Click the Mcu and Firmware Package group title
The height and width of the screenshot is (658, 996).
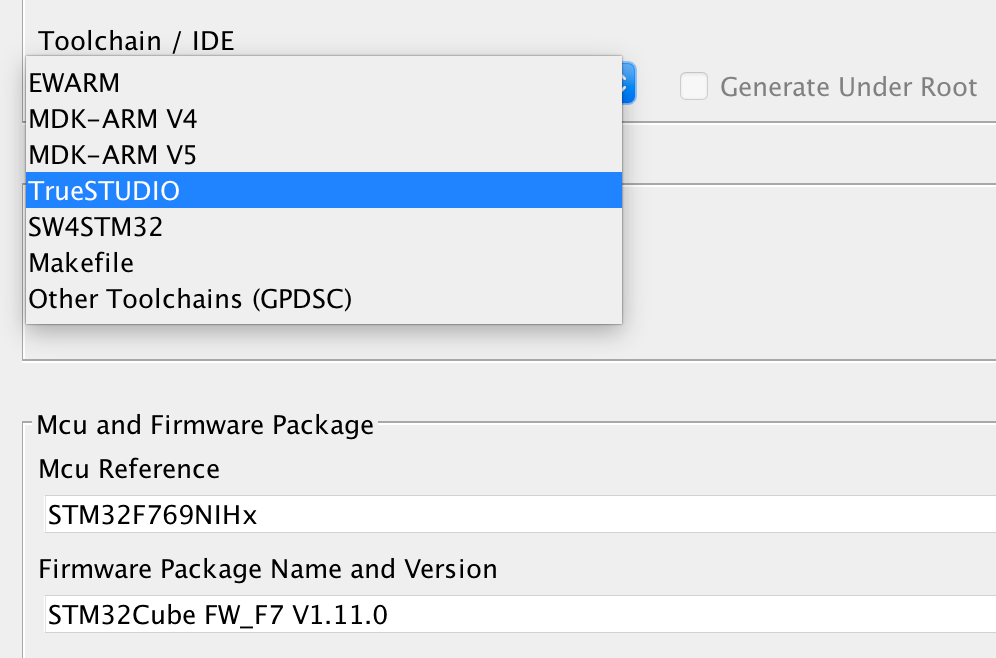(x=205, y=425)
